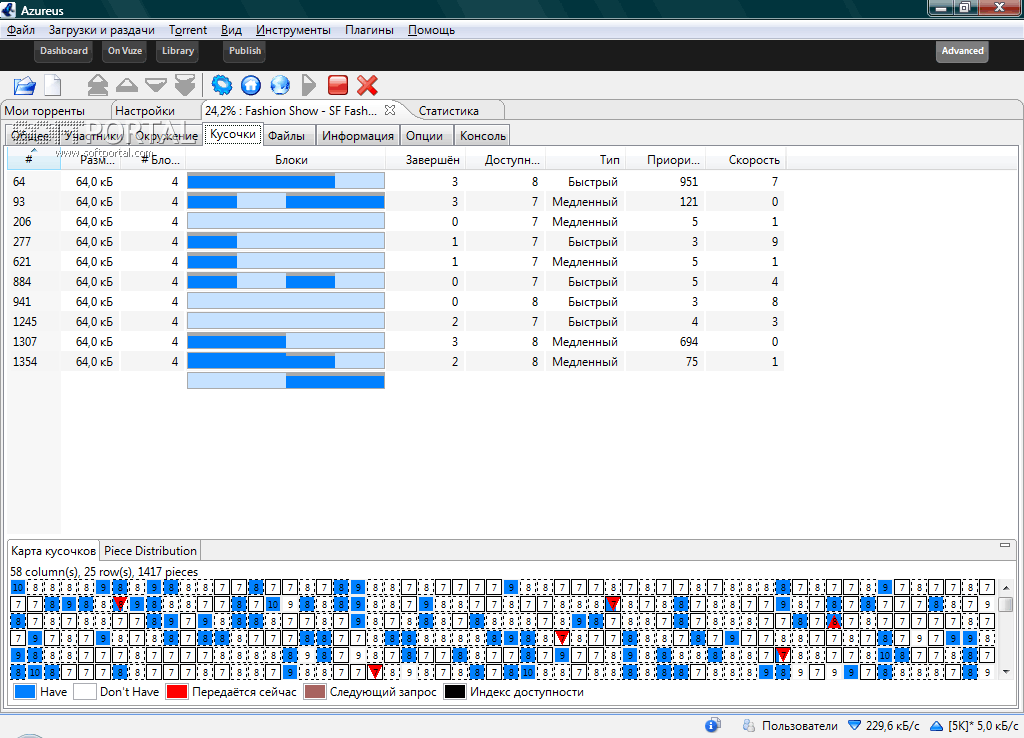Click the upload speed arrow icon
The width and height of the screenshot is (1024, 738).
pos(936,726)
